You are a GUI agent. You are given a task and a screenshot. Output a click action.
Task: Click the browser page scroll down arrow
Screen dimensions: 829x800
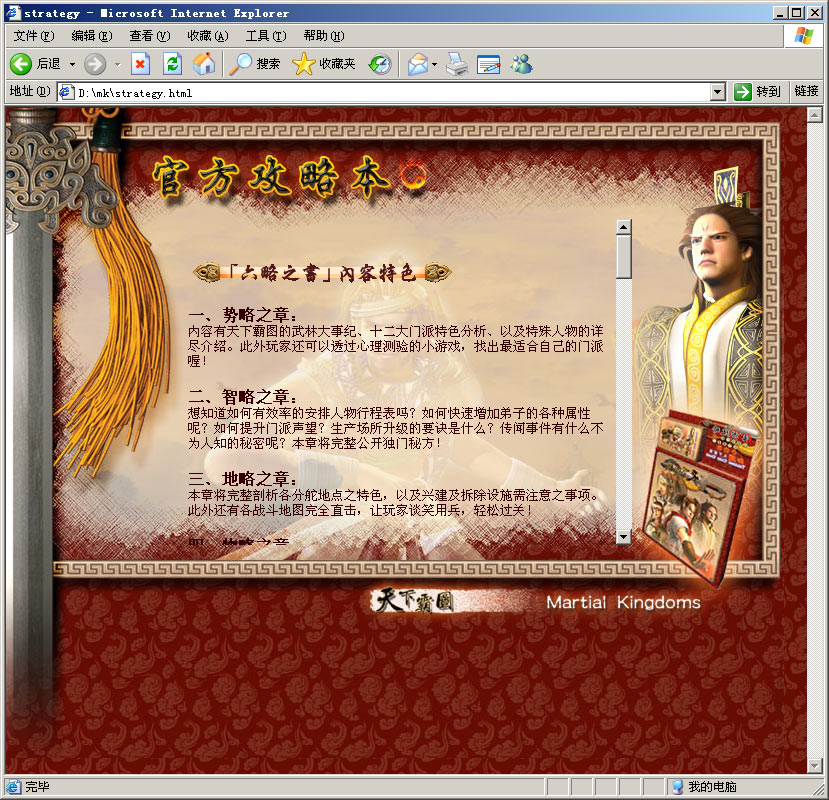(815, 766)
